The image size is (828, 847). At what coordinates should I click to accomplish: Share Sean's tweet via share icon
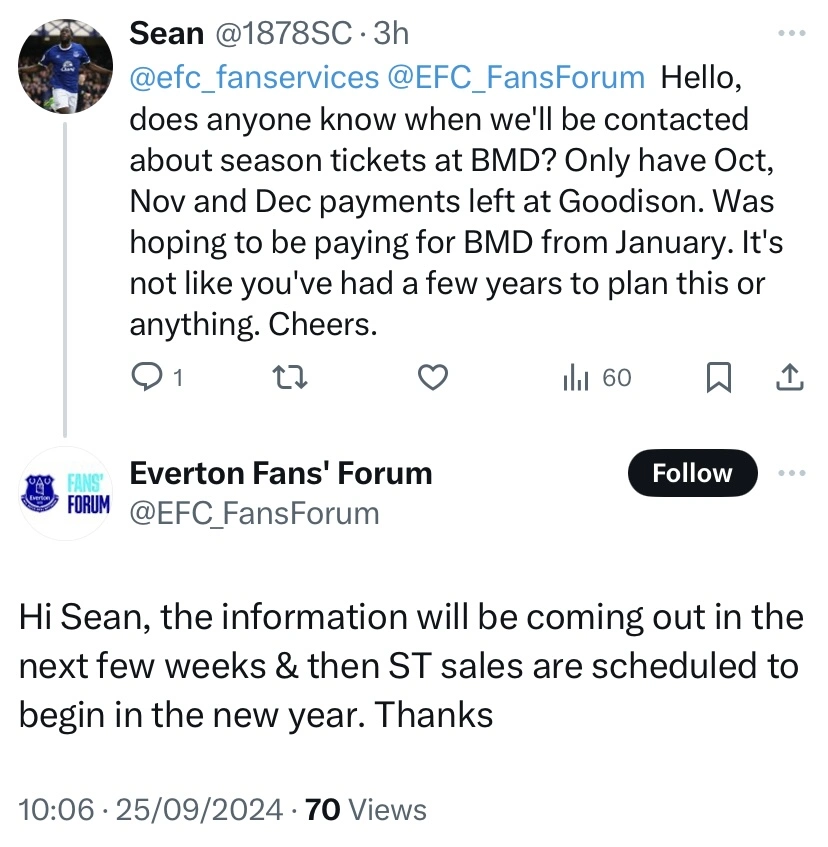789,377
